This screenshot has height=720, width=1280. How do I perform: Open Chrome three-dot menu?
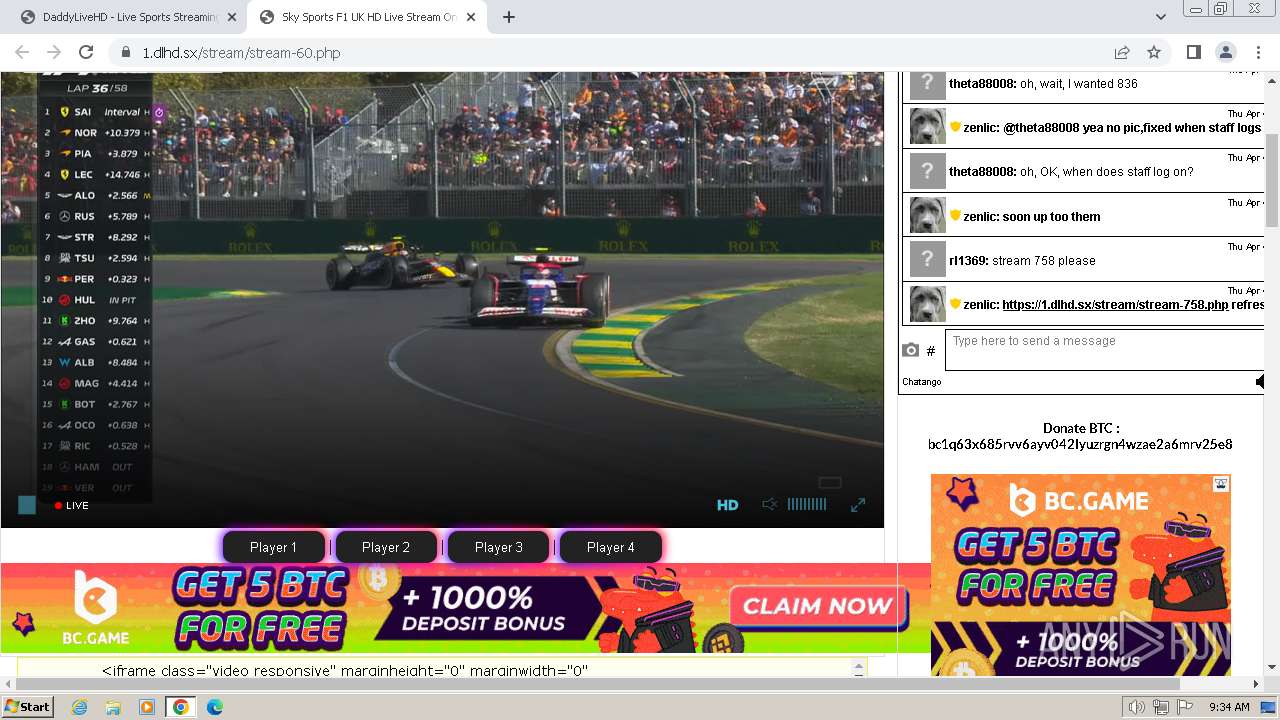click(1257, 53)
